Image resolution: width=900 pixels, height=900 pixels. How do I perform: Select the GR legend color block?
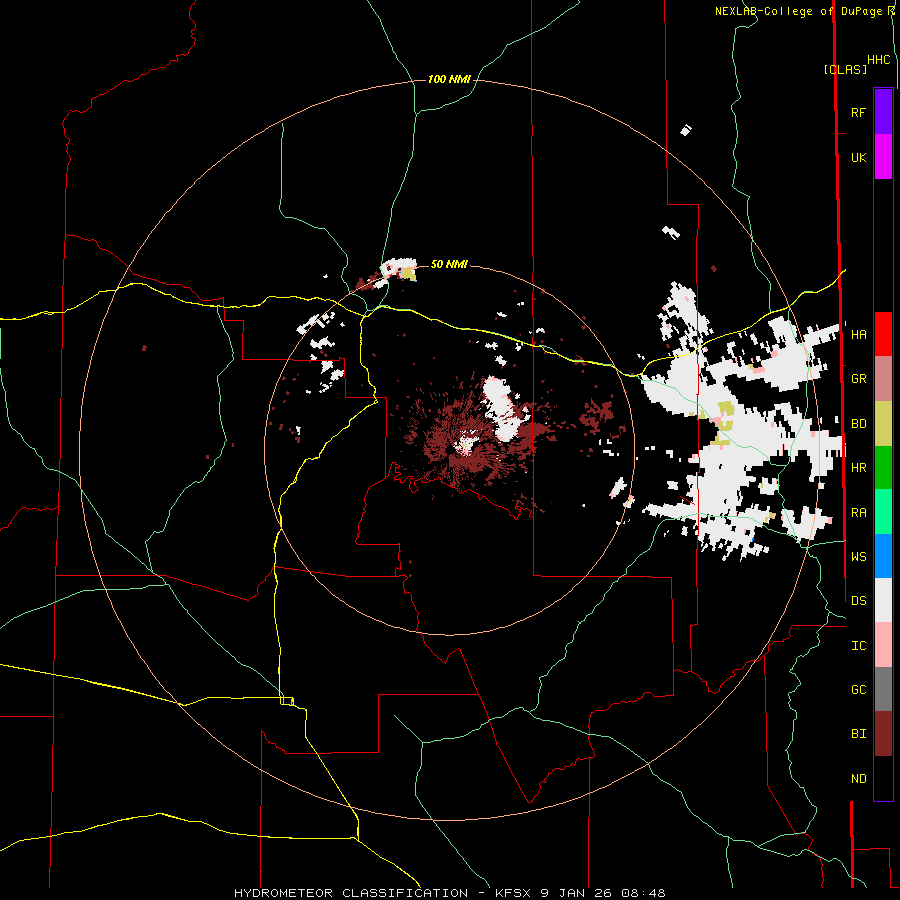point(883,379)
